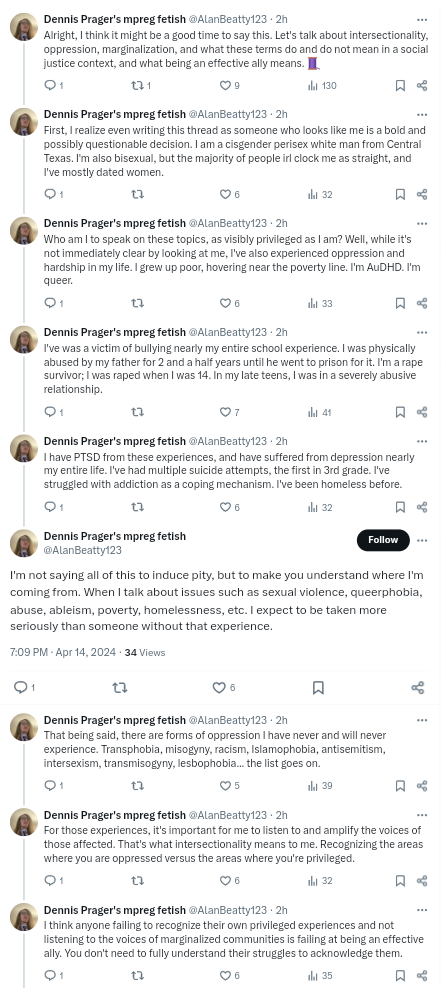
Task: Open more options on the effective ally tweet
Action: pos(422,910)
